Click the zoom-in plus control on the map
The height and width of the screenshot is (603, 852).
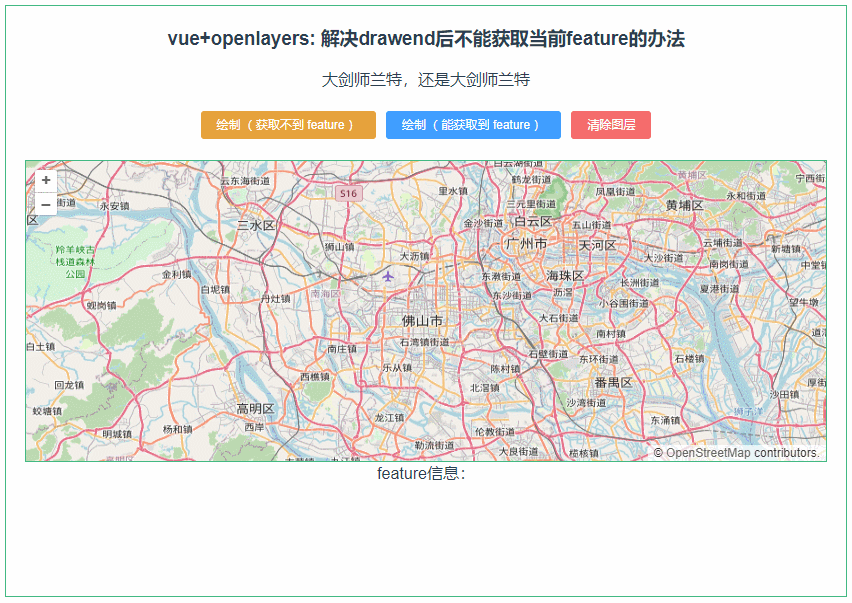click(45, 180)
